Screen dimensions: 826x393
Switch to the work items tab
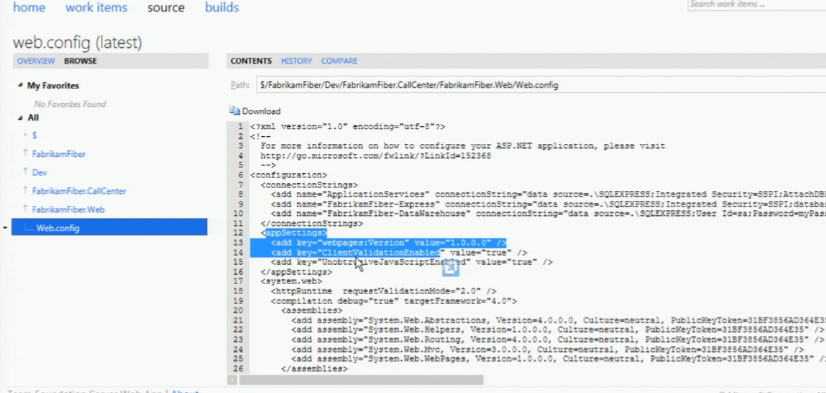(96, 7)
